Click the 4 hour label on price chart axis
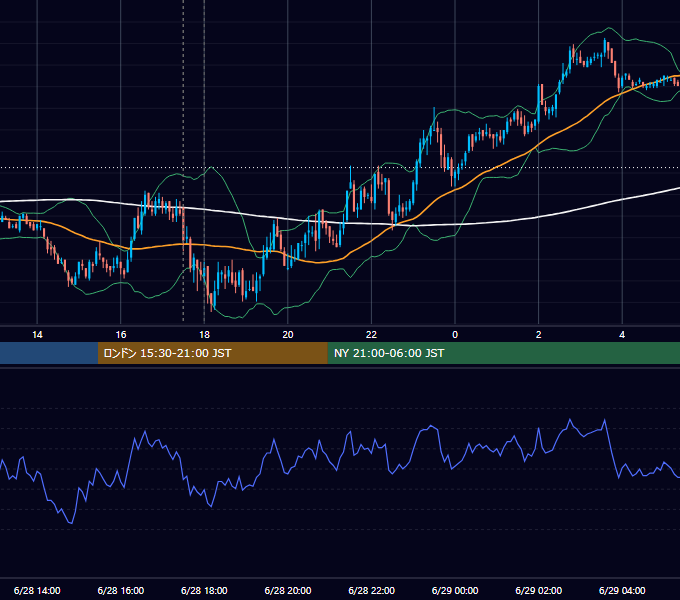 pos(622,335)
